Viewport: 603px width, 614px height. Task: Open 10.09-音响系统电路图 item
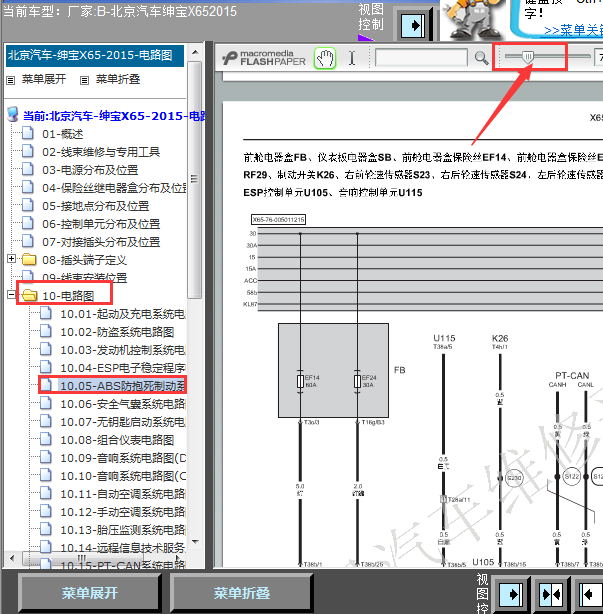(x=123, y=458)
